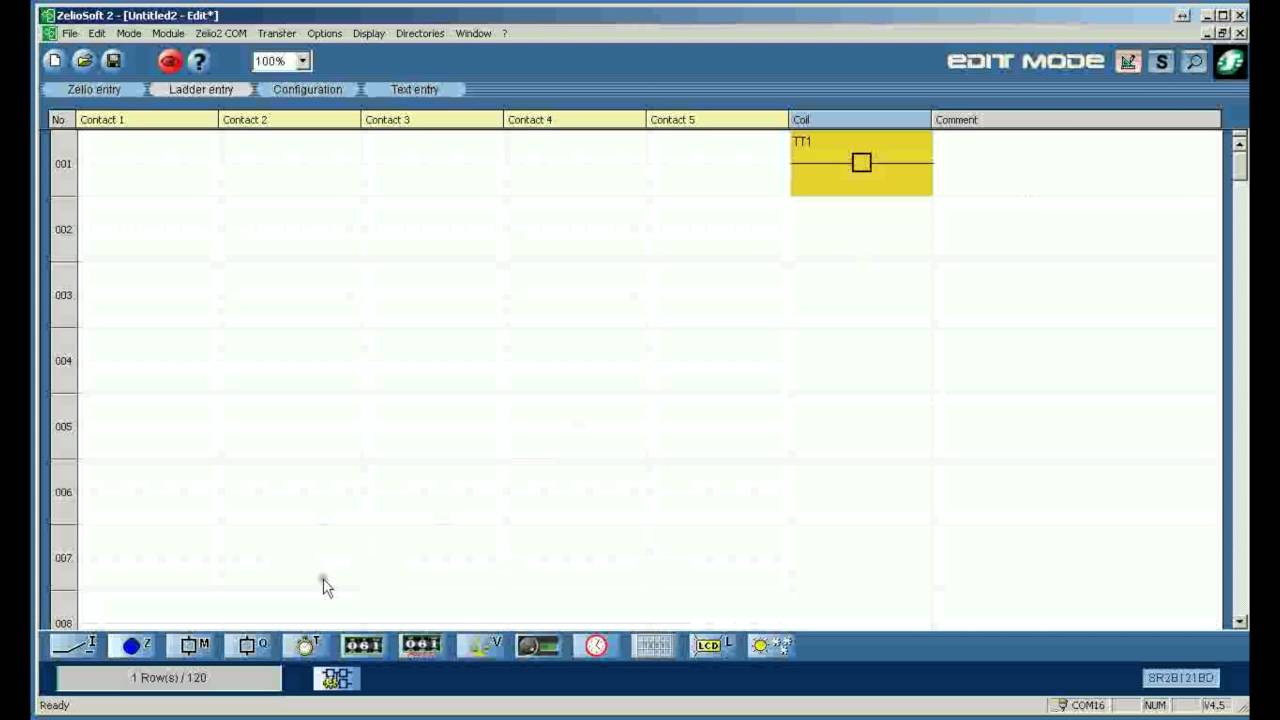Switch to Edit mode icon in top right
The height and width of the screenshot is (720, 1280).
click(1129, 62)
